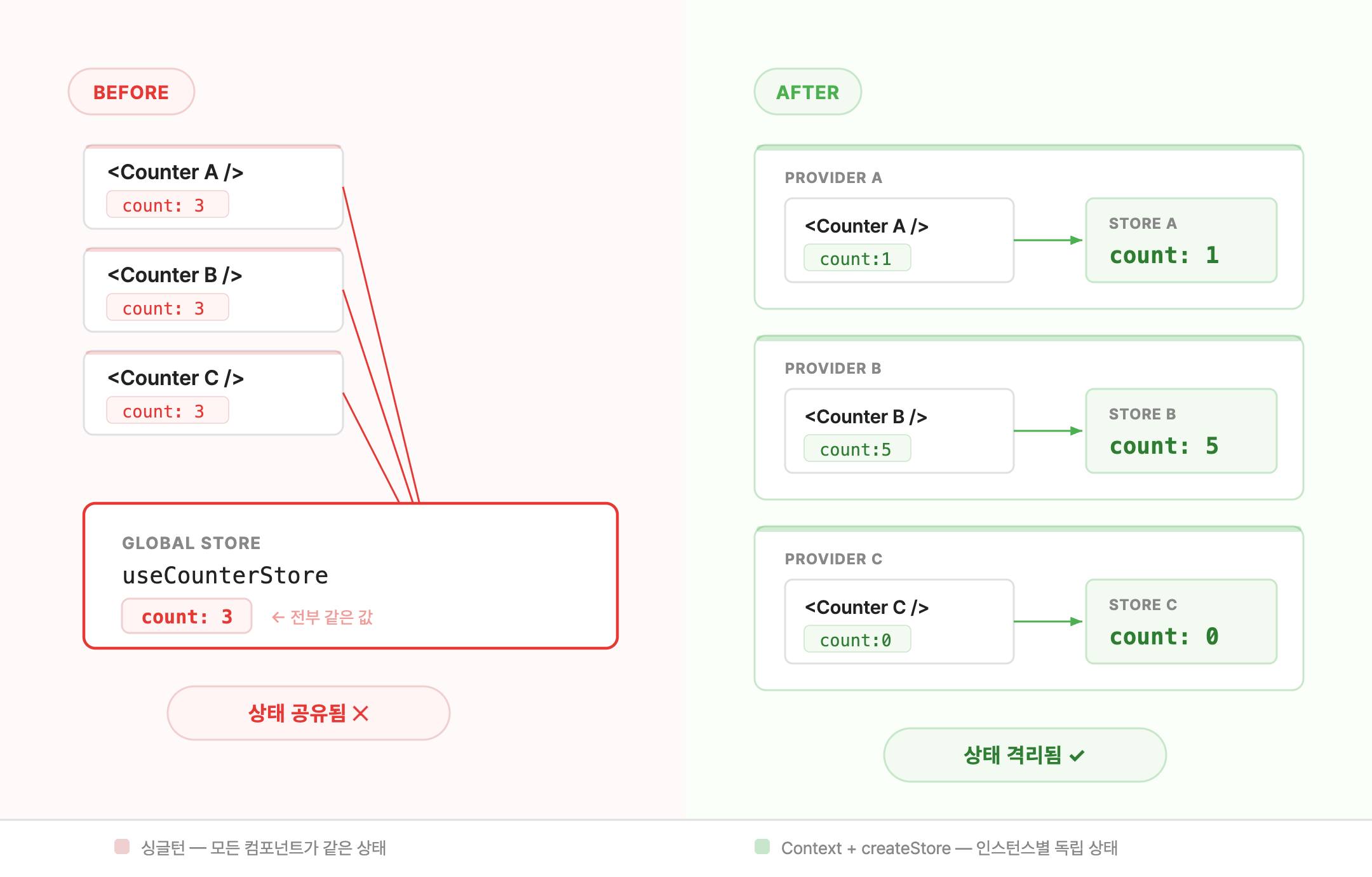Click the checkmark beside 상태 격리됨
The image size is (1372, 877).
click(1077, 756)
